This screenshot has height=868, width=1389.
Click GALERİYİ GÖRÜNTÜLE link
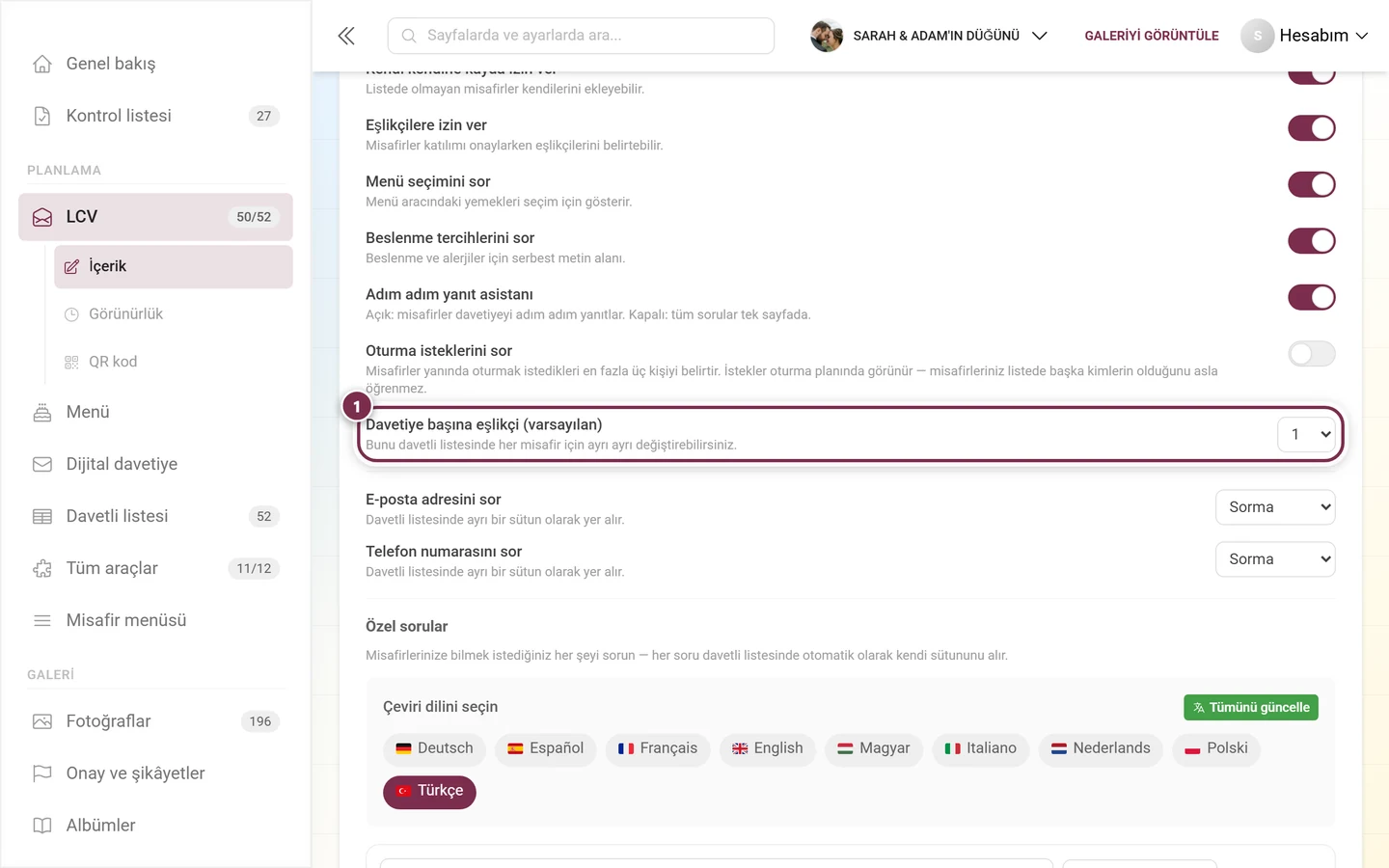click(x=1152, y=36)
